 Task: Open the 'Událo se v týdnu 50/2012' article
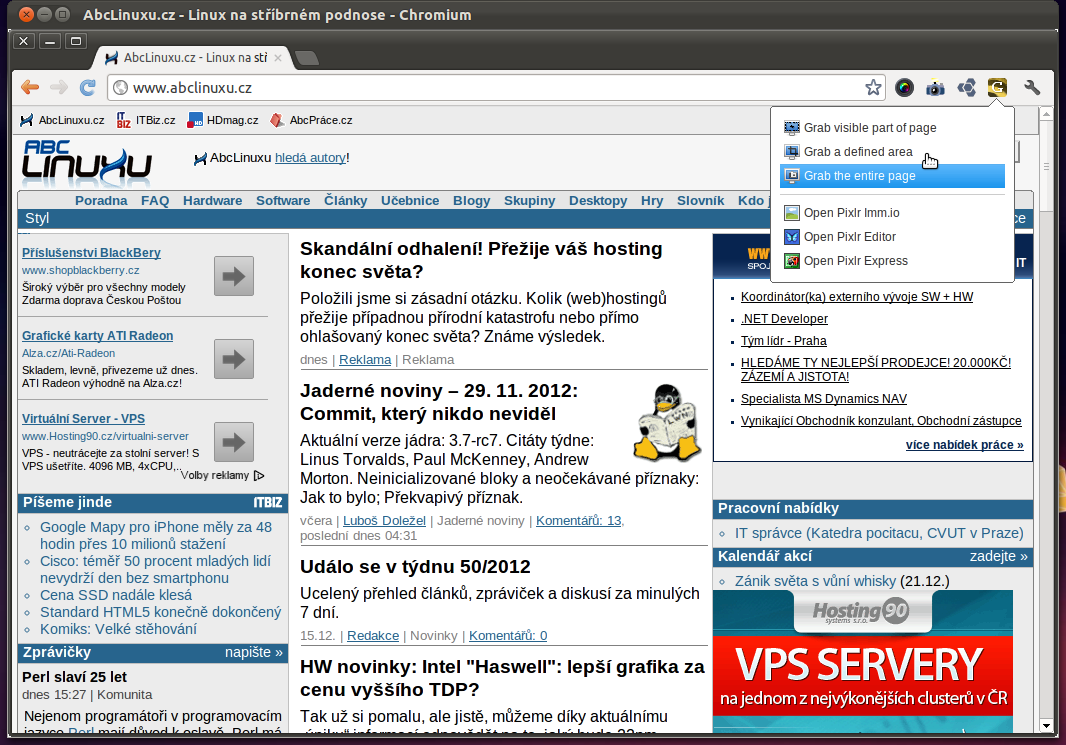415,567
